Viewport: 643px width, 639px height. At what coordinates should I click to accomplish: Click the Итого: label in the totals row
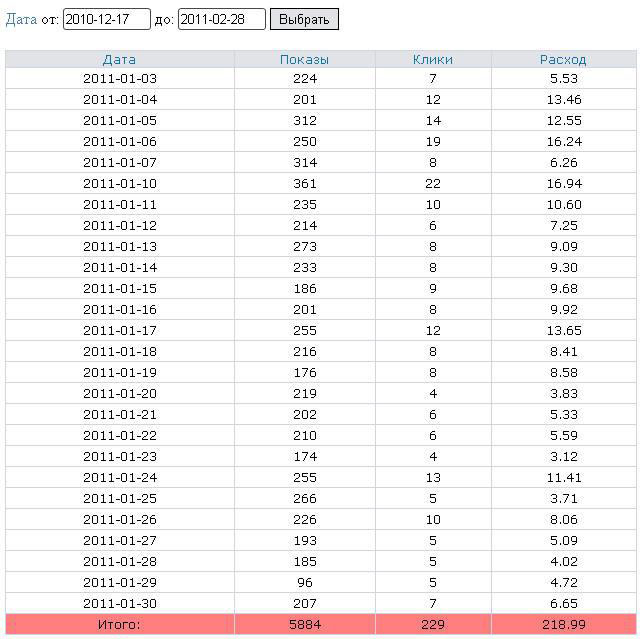119,625
